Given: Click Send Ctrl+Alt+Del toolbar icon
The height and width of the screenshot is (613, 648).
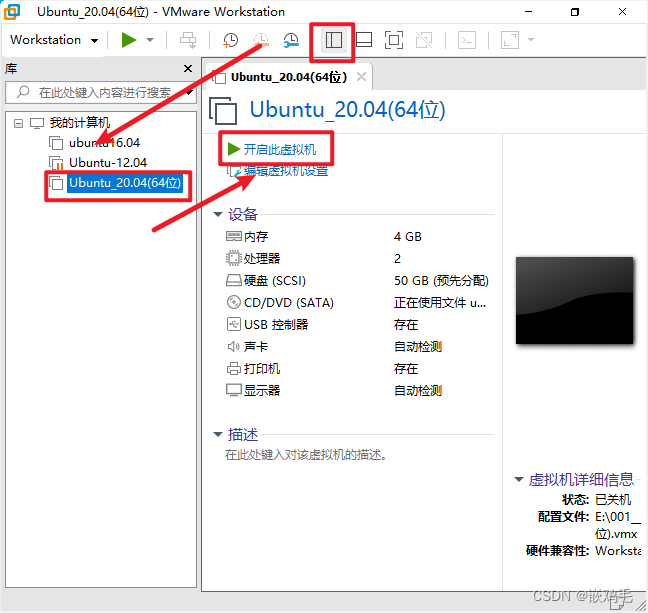Looking at the screenshot, I should coord(188,40).
